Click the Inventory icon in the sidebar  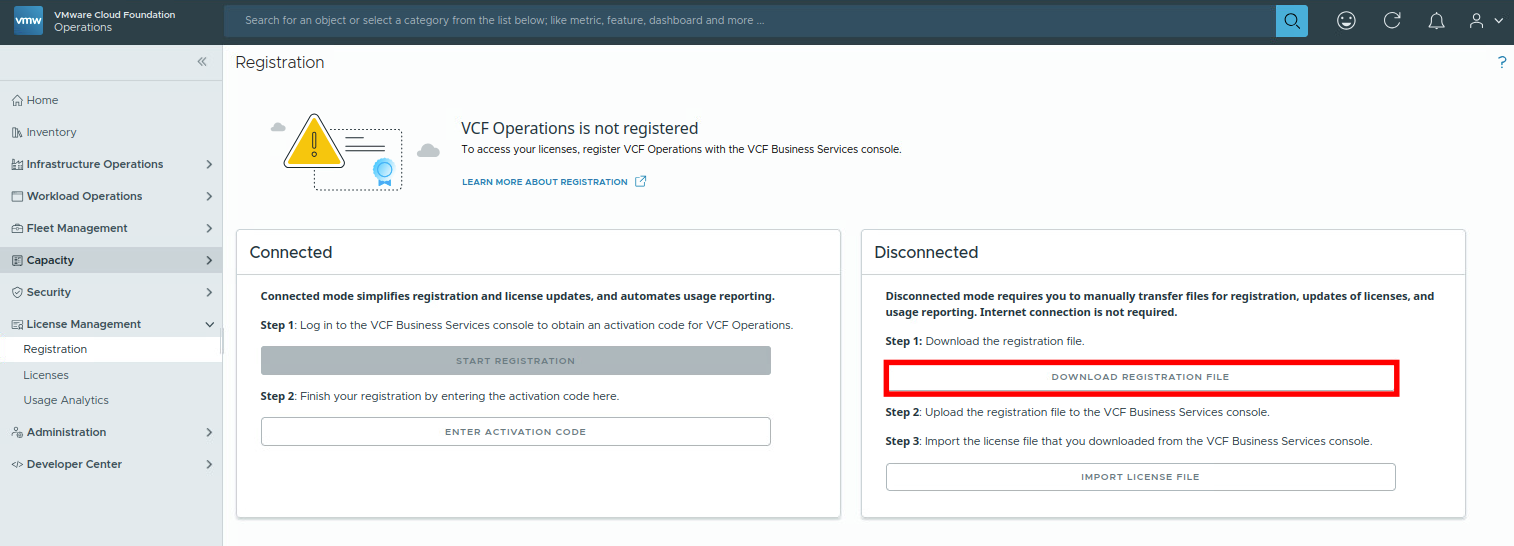pyautogui.click(x=17, y=132)
